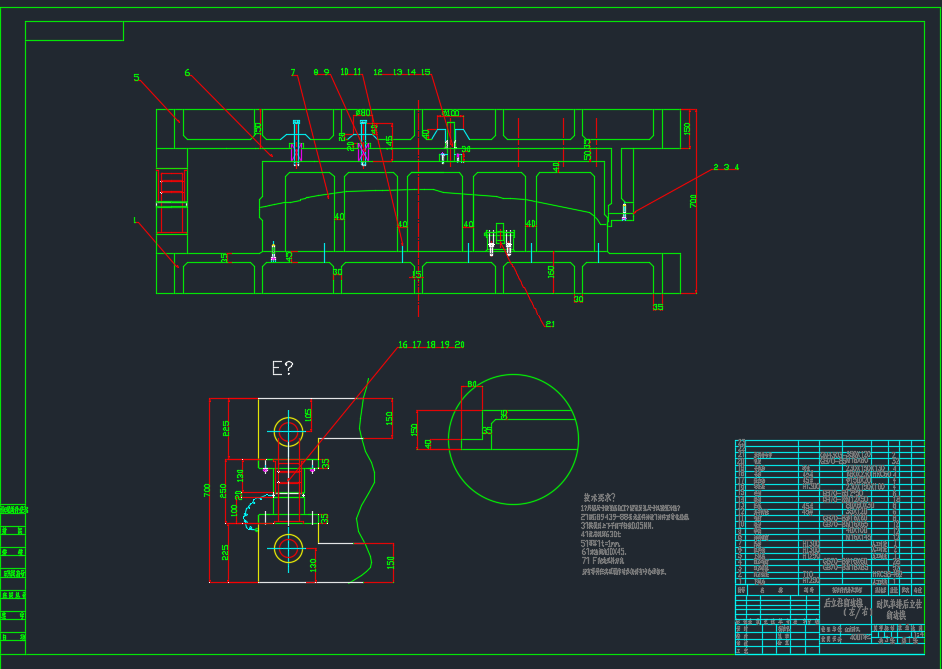Click the part number 21 callout
Viewport: 942px width, 669px height.
[549, 324]
